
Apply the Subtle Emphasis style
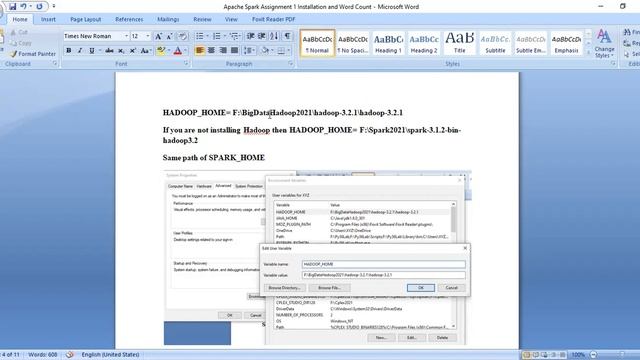531,43
